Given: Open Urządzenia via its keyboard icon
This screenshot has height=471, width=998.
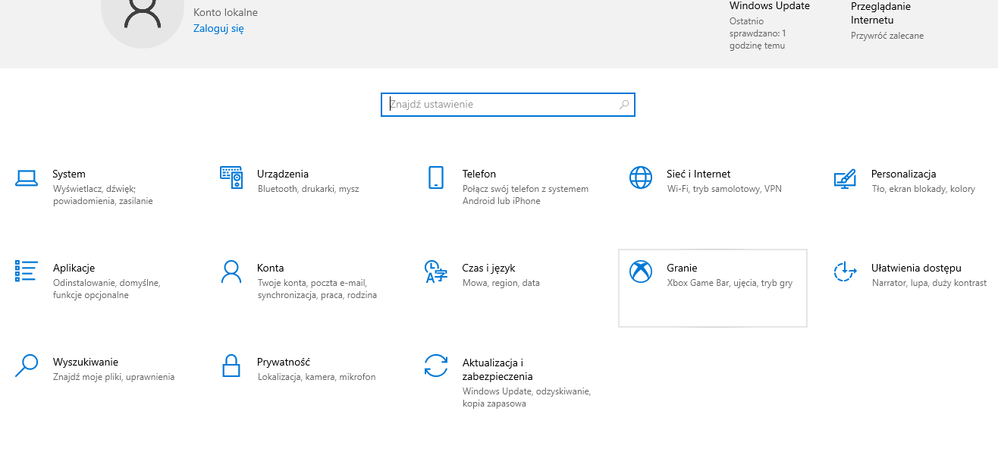Looking at the screenshot, I should tap(231, 178).
